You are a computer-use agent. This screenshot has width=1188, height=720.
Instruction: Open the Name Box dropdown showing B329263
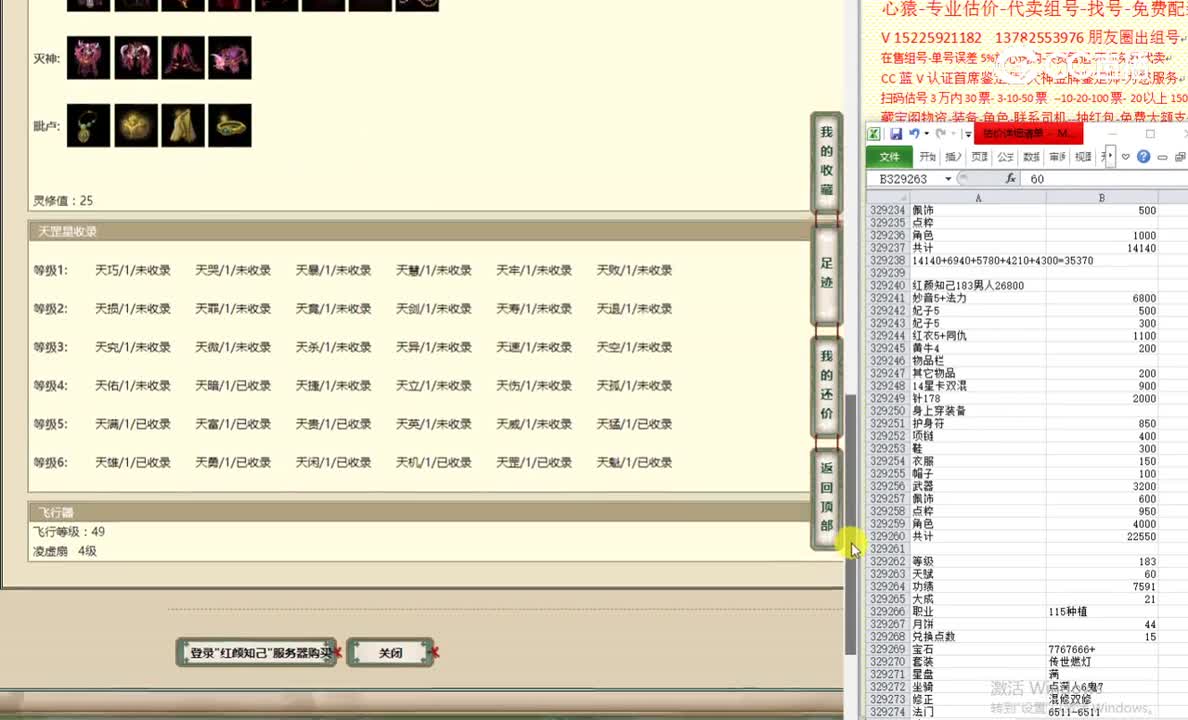[947, 179]
